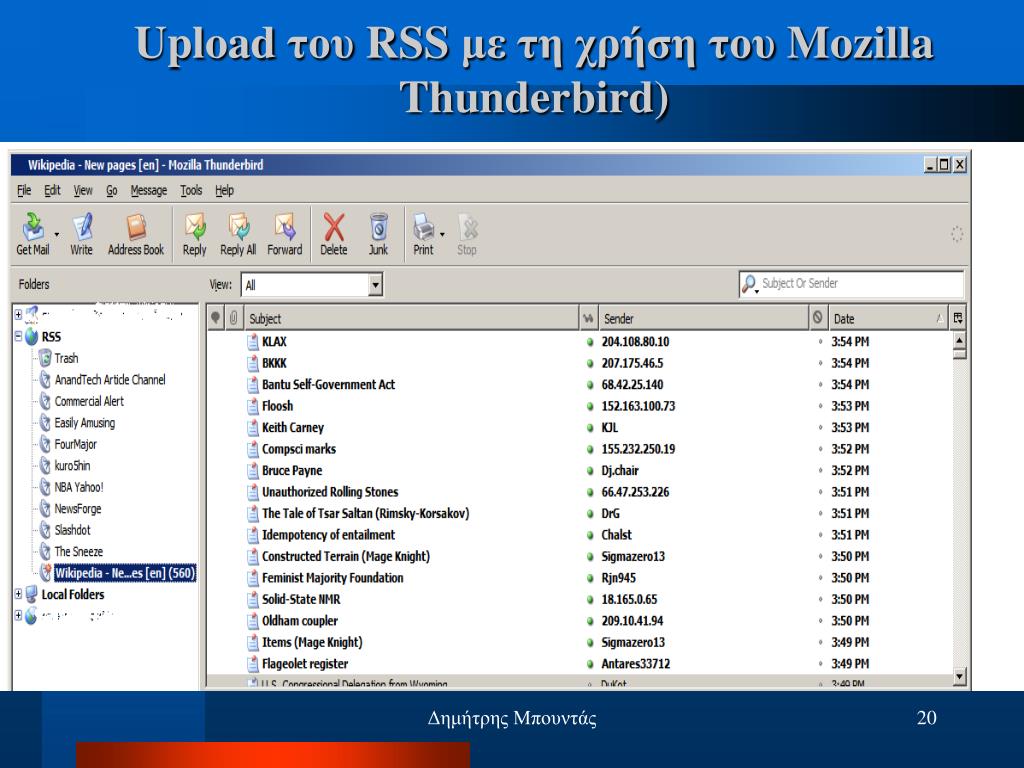Sort by the Subject column header

(411, 319)
